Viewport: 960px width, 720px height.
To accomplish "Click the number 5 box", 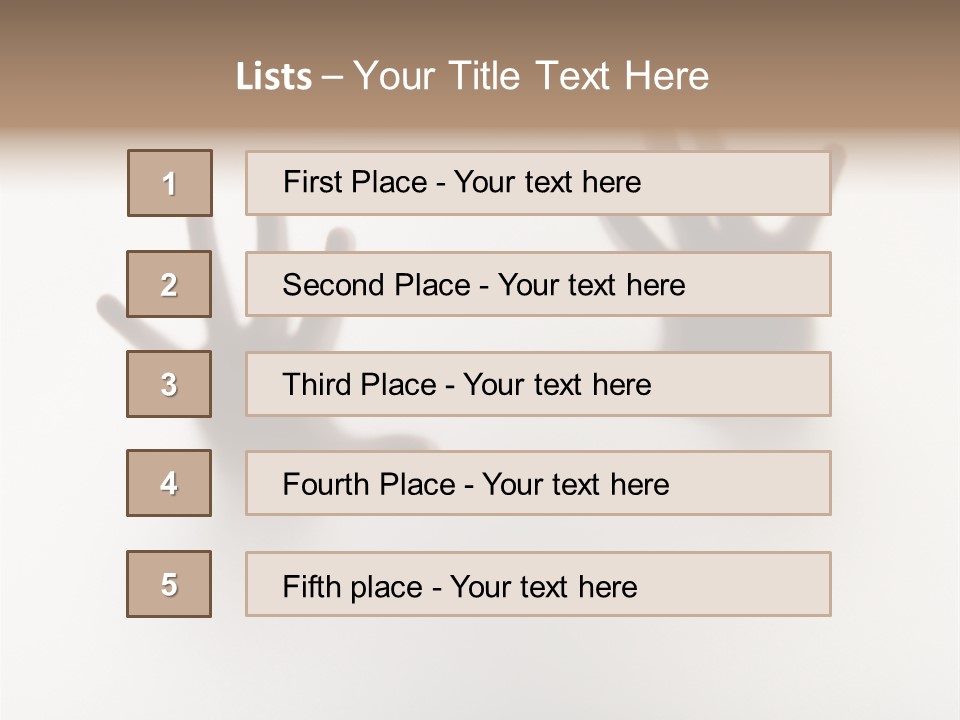I will point(169,584).
